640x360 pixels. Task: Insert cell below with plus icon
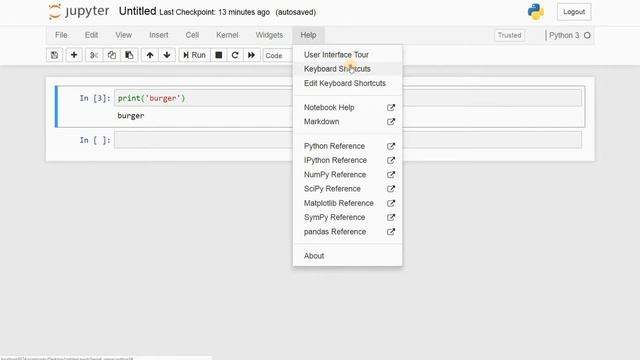[x=74, y=55]
